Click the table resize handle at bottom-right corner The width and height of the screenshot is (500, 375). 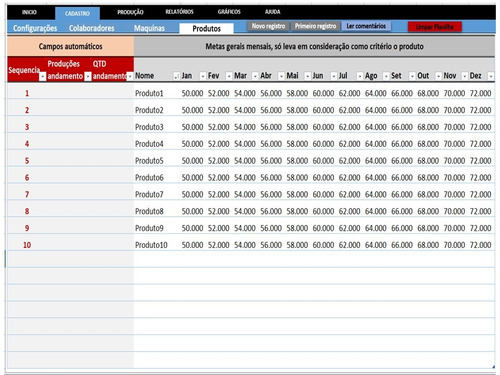coord(493,367)
